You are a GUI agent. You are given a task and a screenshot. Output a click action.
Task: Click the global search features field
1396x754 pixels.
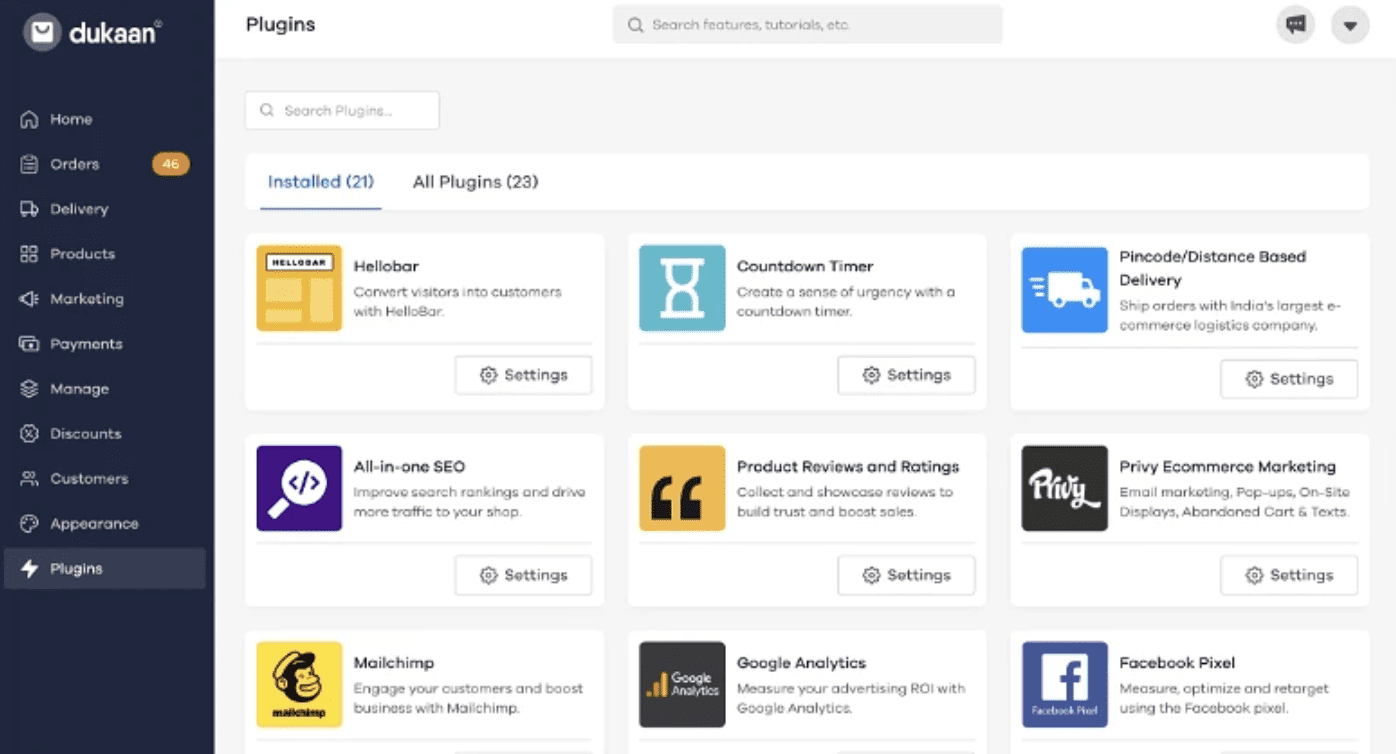click(x=808, y=25)
